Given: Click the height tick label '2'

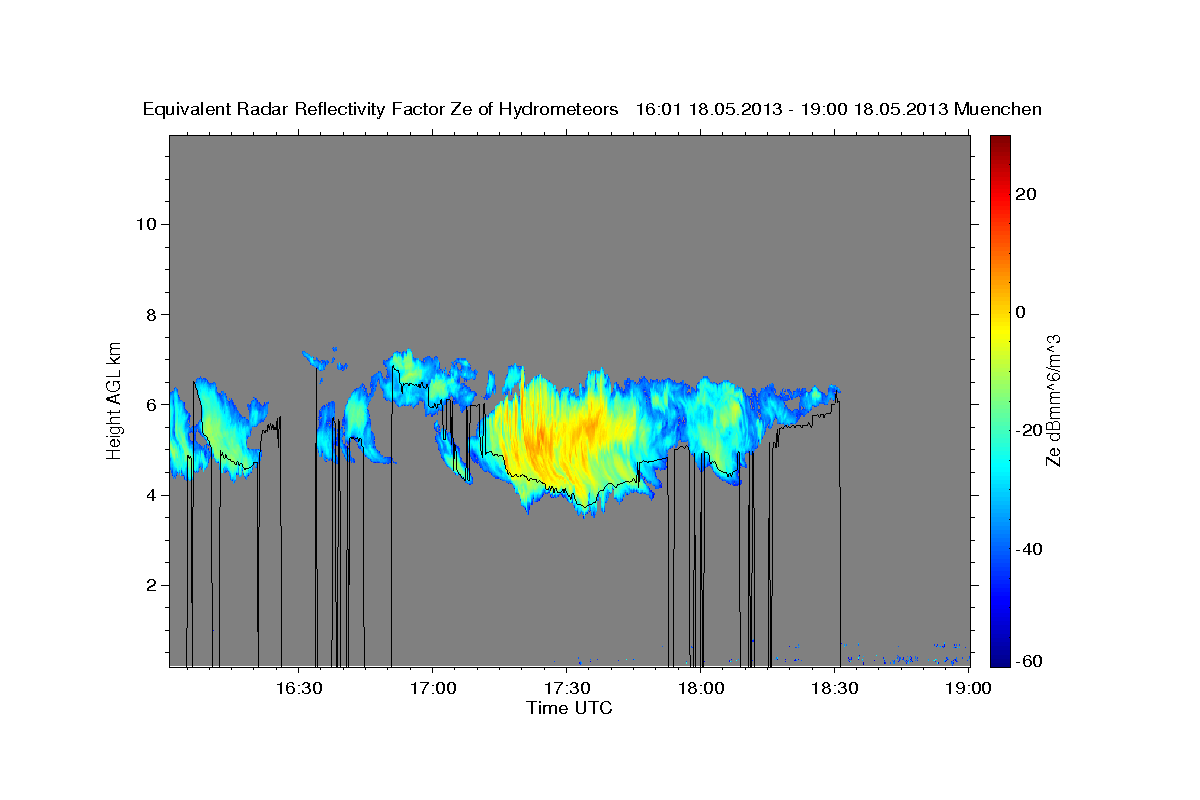Looking at the screenshot, I should tap(149, 585).
